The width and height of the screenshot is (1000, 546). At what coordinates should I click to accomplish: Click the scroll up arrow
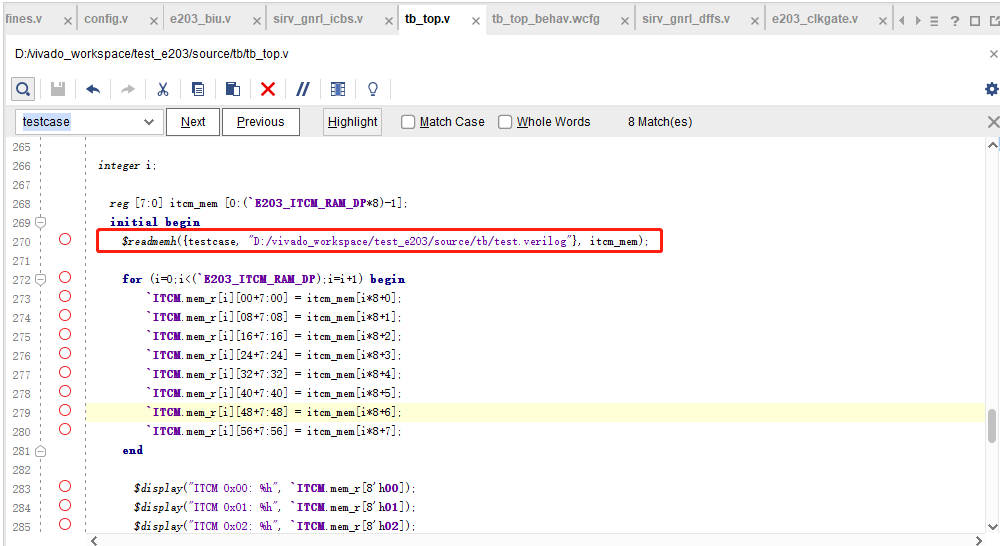pyautogui.click(x=992, y=145)
